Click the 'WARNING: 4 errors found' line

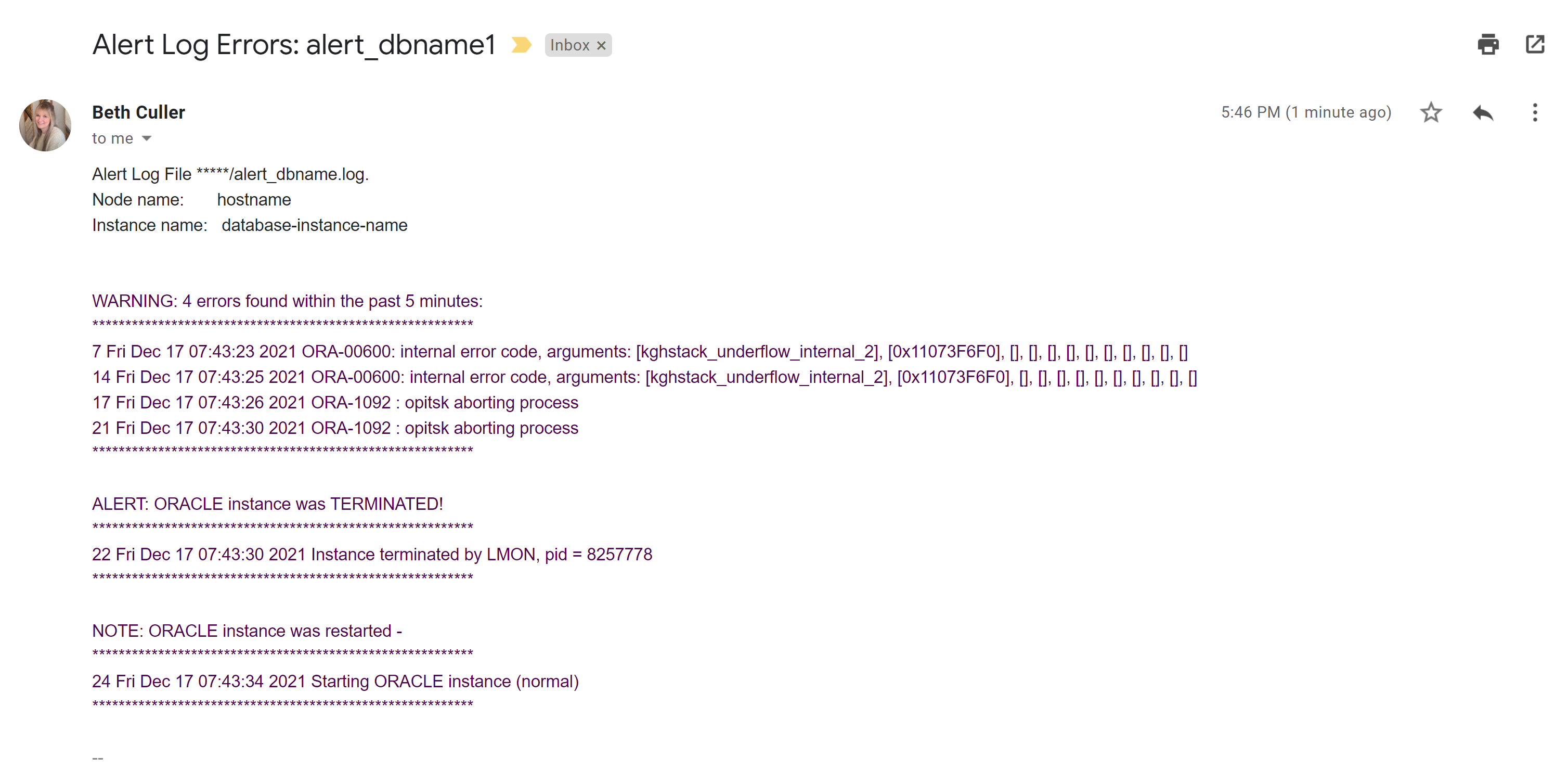(x=287, y=301)
